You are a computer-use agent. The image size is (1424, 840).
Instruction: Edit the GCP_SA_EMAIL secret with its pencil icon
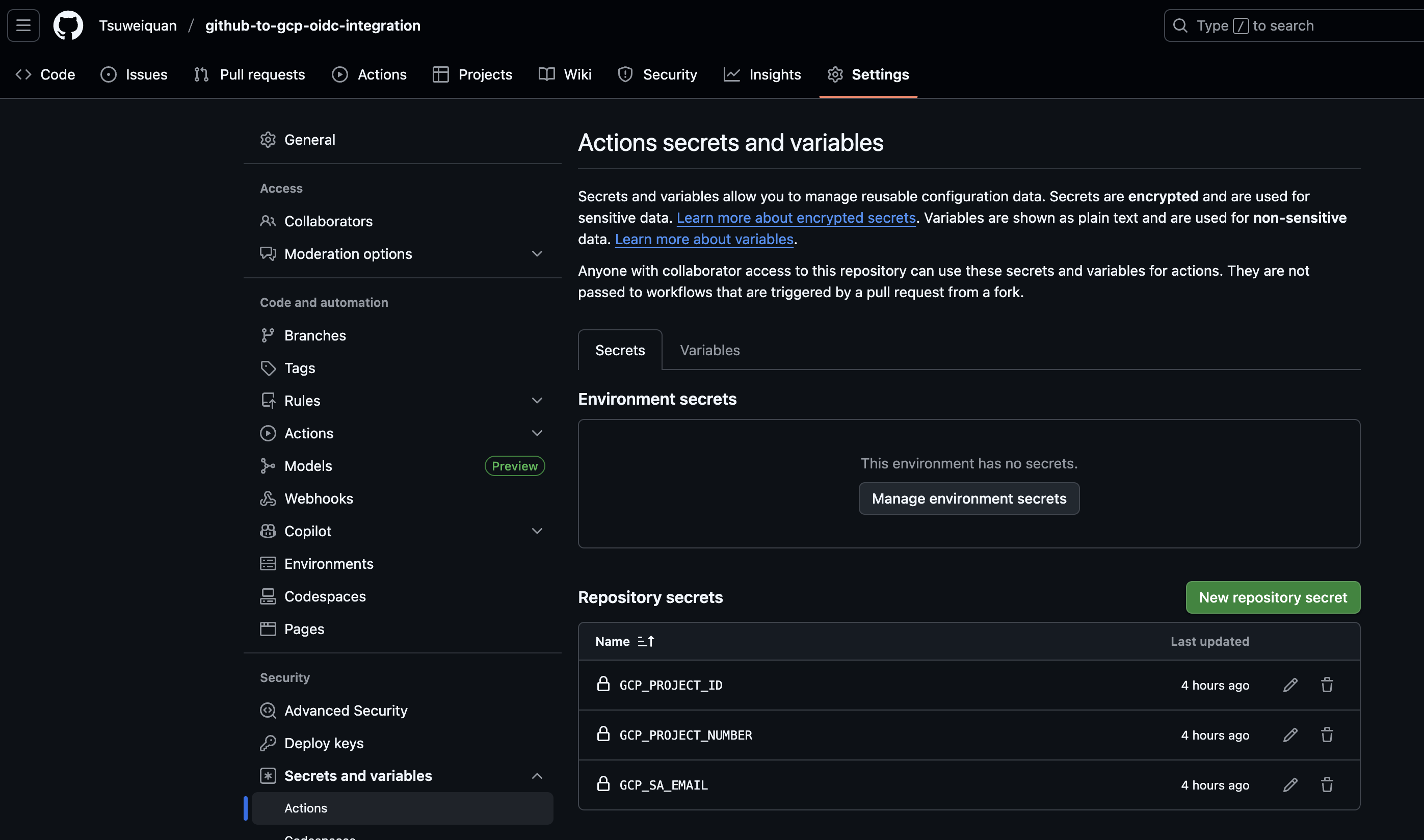(1290, 784)
